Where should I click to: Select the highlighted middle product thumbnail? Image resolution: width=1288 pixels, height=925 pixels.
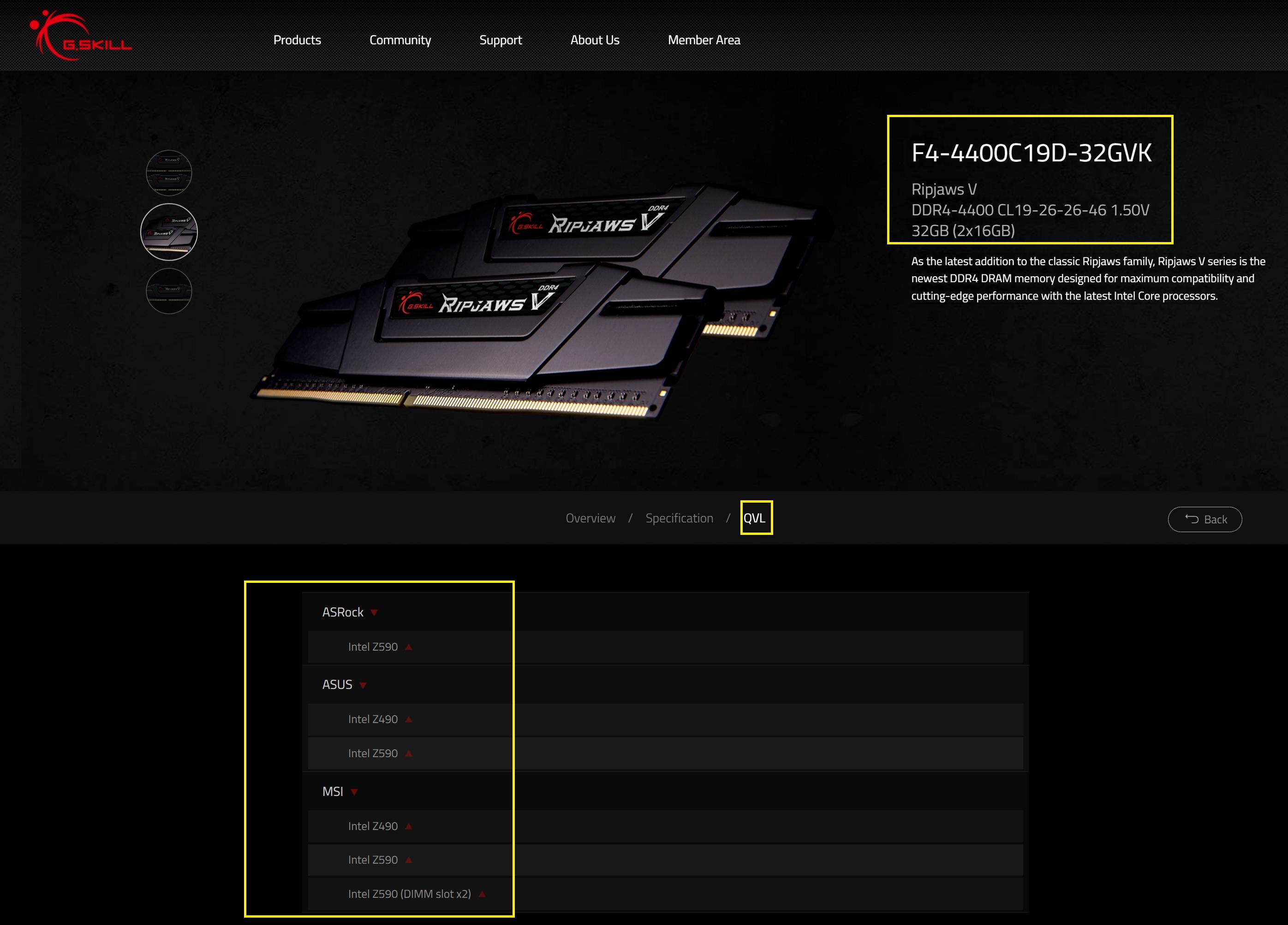pos(169,231)
